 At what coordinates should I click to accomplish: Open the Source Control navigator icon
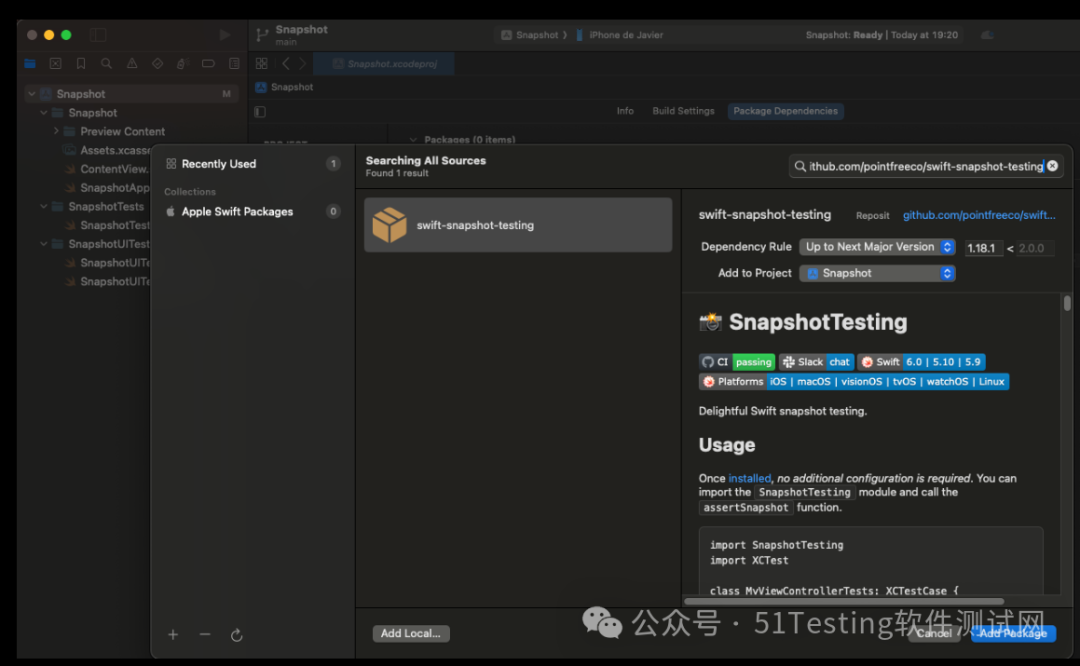[56, 63]
